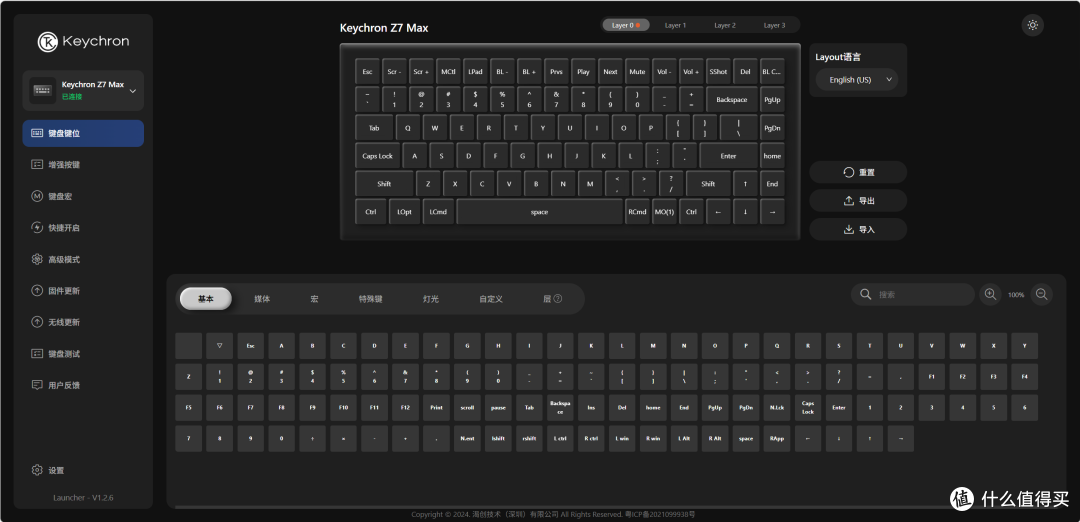
Task: Pick the F12 keycode in the list
Action: pos(405,408)
